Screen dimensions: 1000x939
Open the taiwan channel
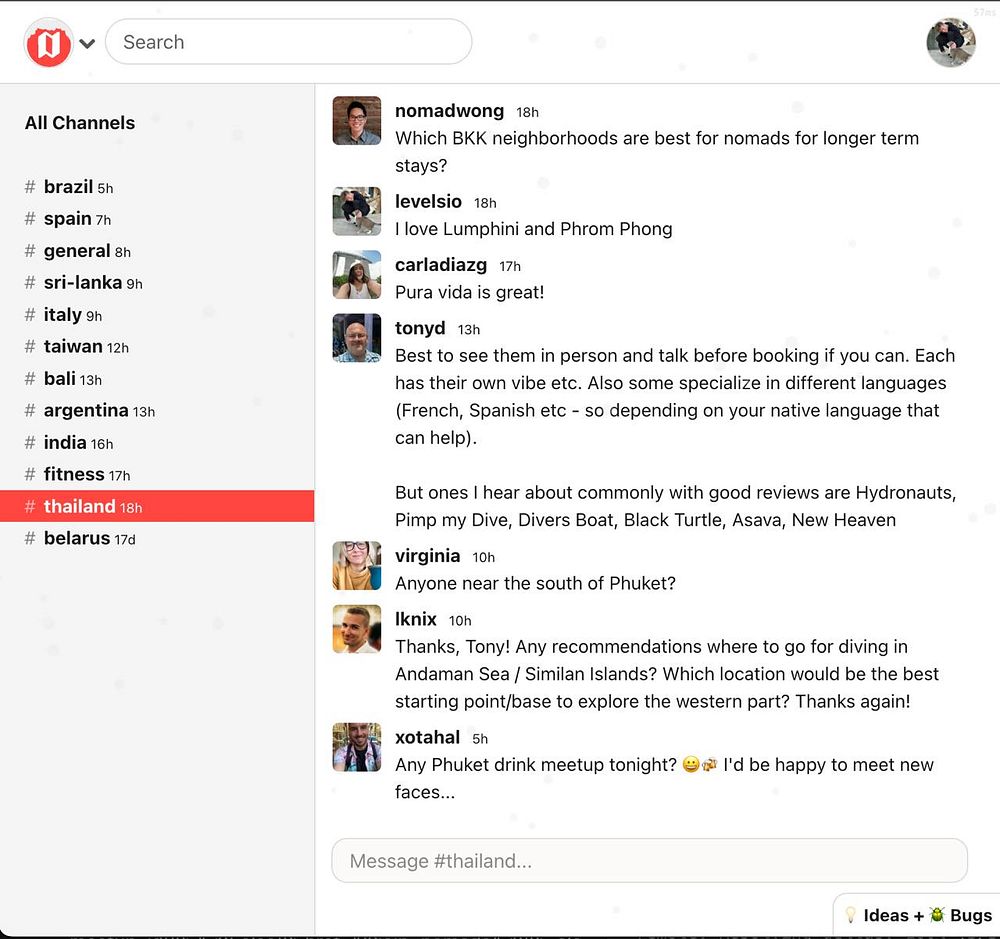click(x=157, y=346)
